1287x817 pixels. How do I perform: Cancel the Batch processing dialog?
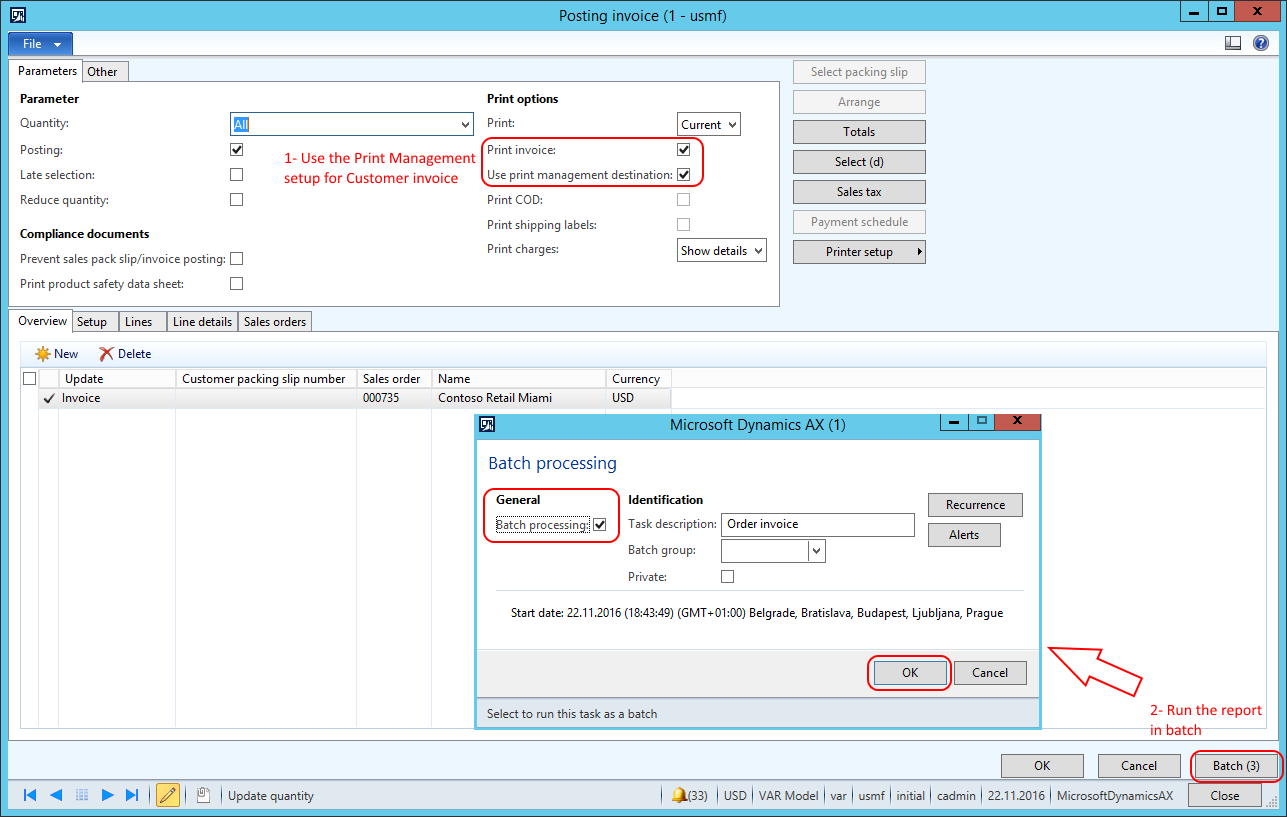(x=990, y=673)
